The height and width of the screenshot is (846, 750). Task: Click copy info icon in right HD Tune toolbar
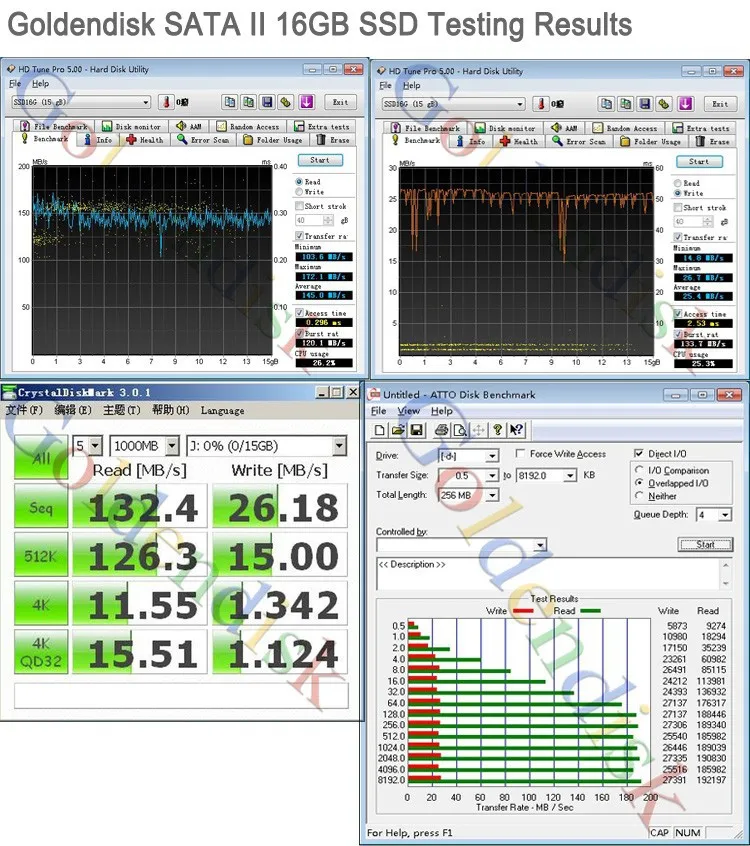point(606,104)
